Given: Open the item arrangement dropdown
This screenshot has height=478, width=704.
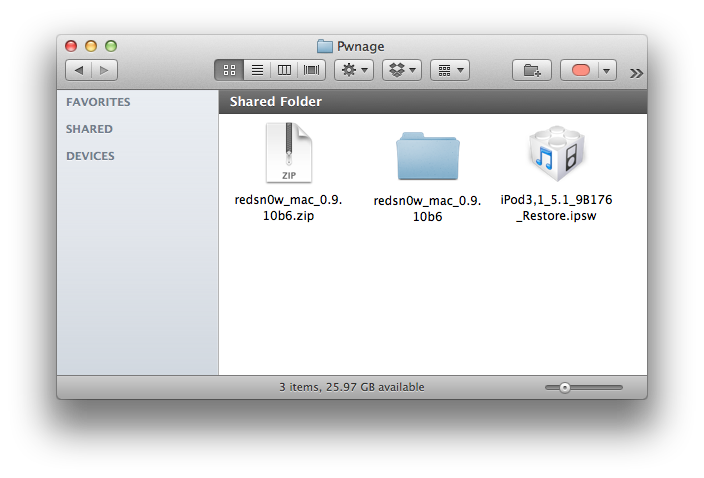Looking at the screenshot, I should (x=450, y=70).
